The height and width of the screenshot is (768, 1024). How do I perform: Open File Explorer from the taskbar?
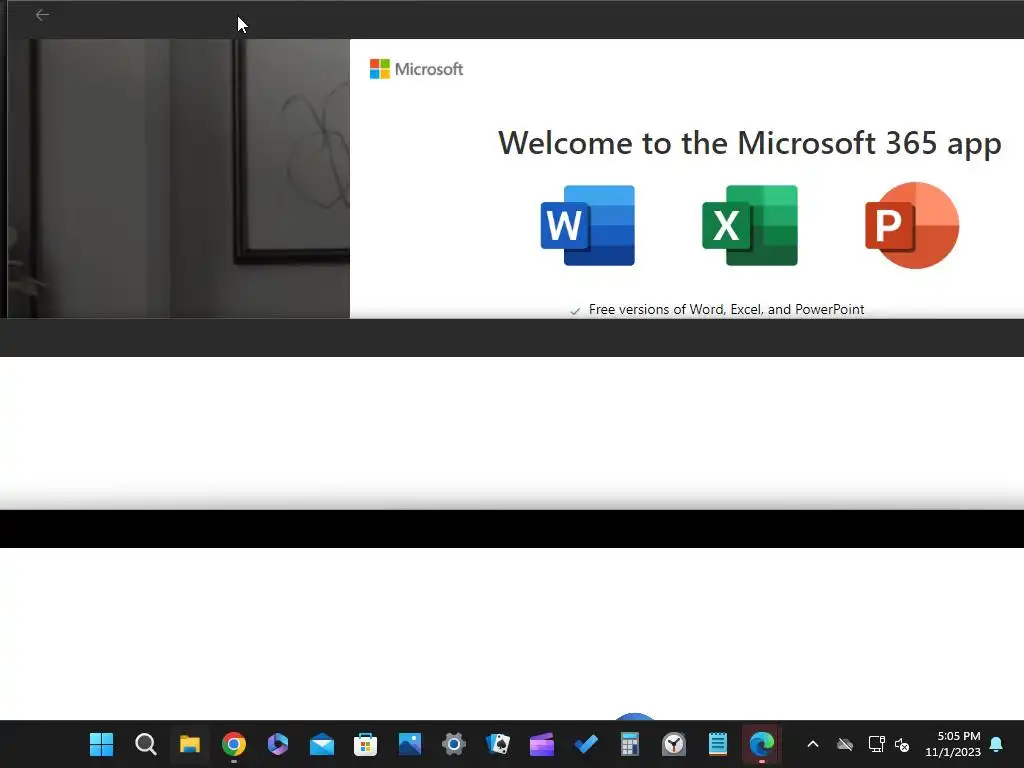190,744
